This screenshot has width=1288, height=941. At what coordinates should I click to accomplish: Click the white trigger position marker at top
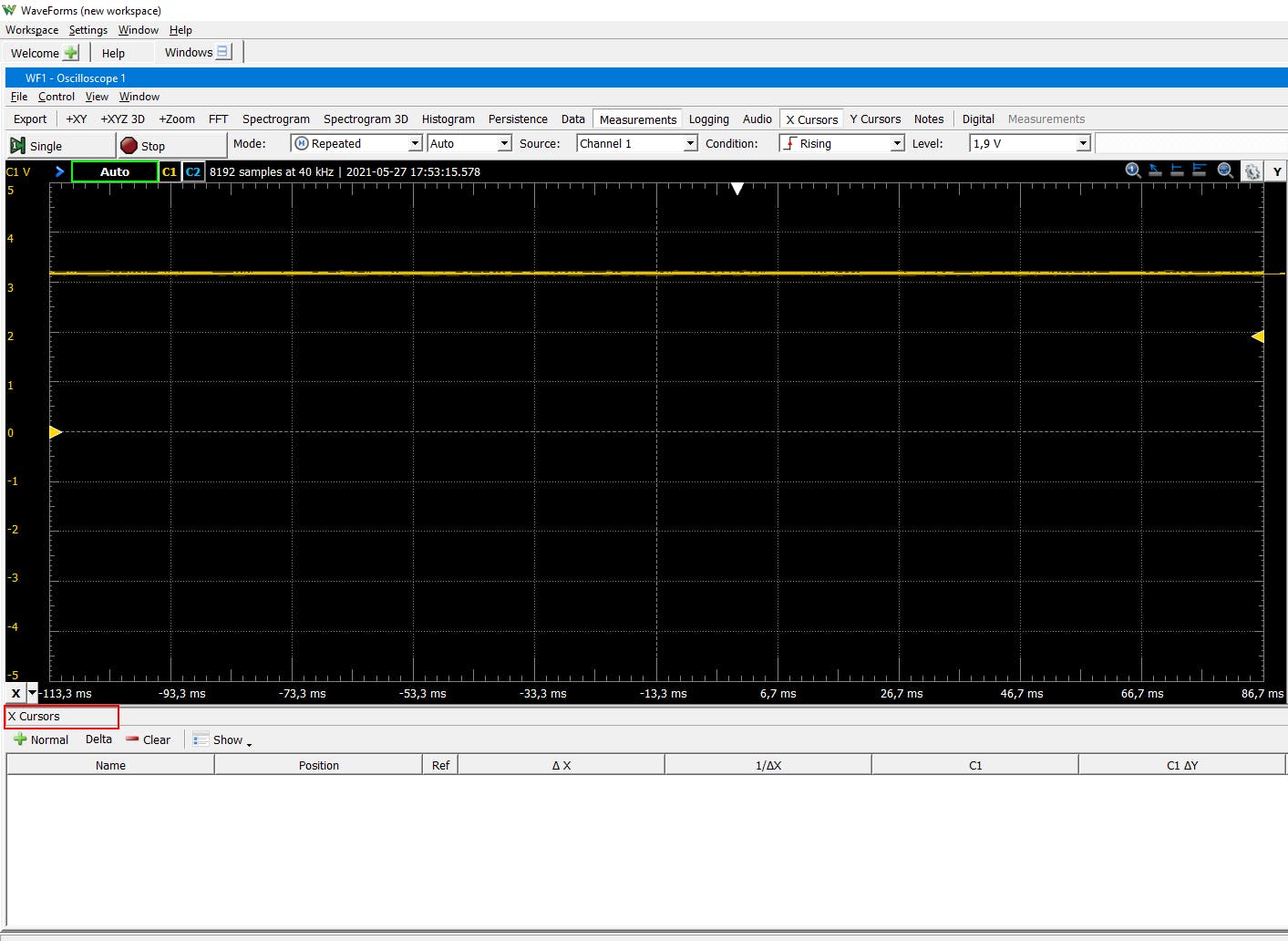tap(737, 189)
